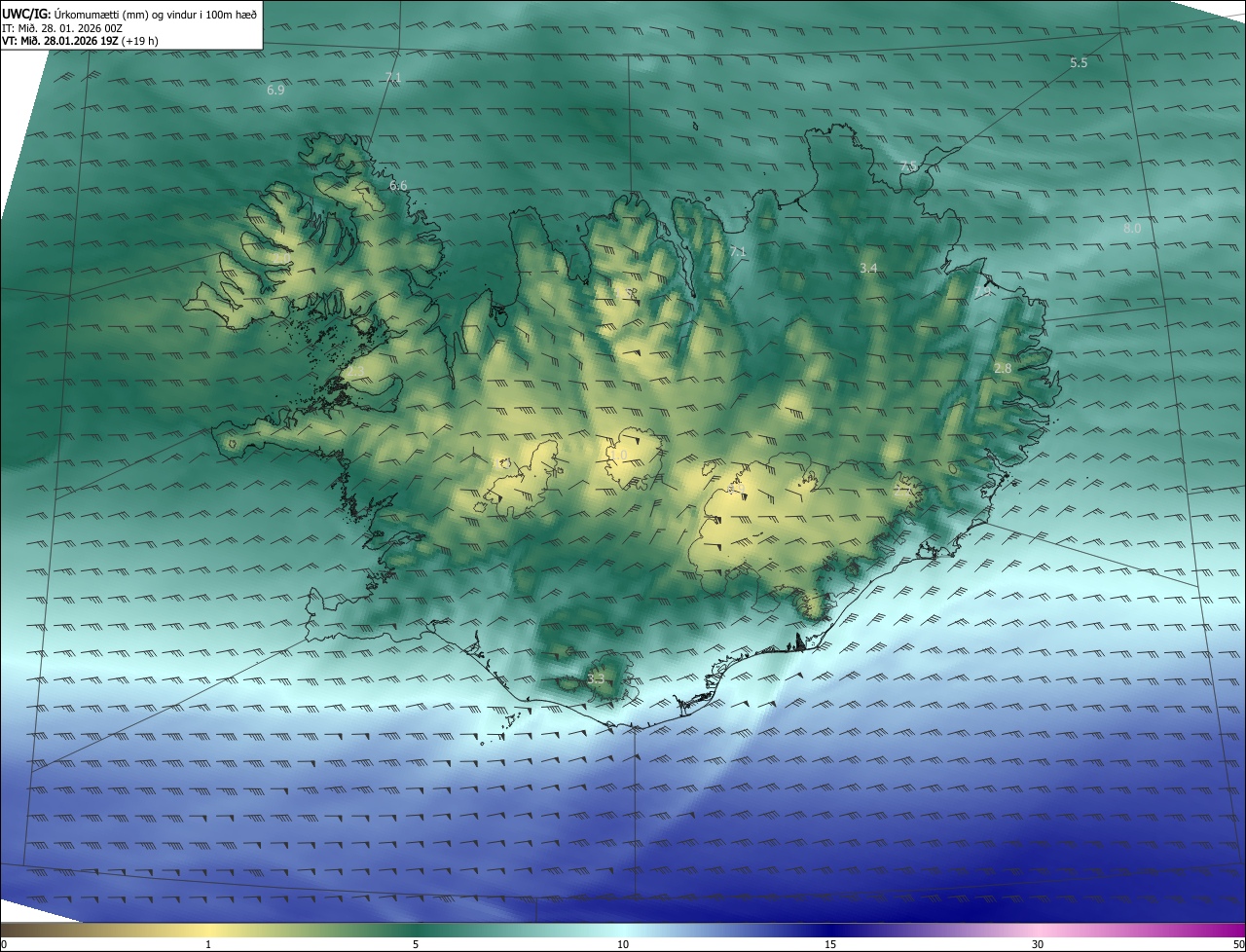
Task: Click the '50' tick label on the color scale
Action: click(1238, 944)
